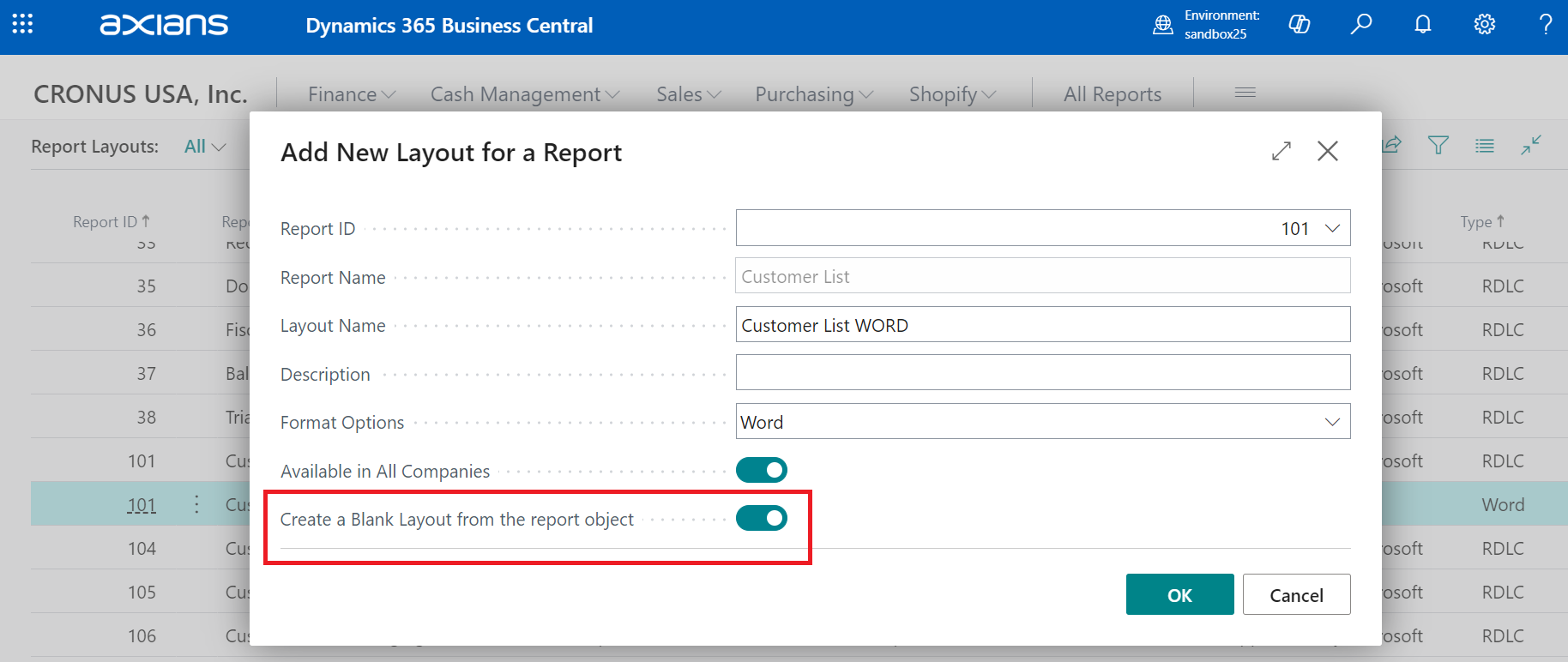This screenshot has width=1568, height=662.
Task: Click the help question mark icon
Action: [x=1546, y=25]
